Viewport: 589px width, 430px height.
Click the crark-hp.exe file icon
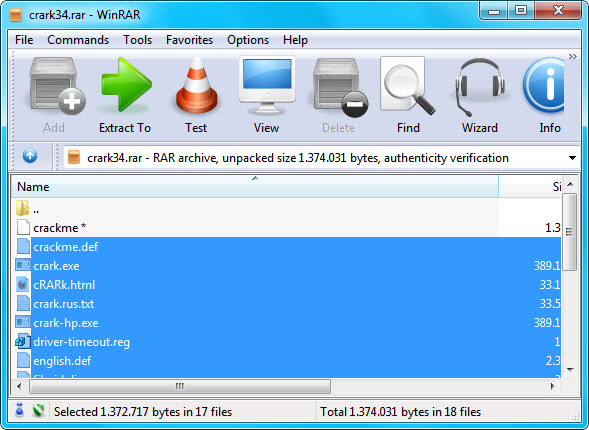tap(23, 322)
